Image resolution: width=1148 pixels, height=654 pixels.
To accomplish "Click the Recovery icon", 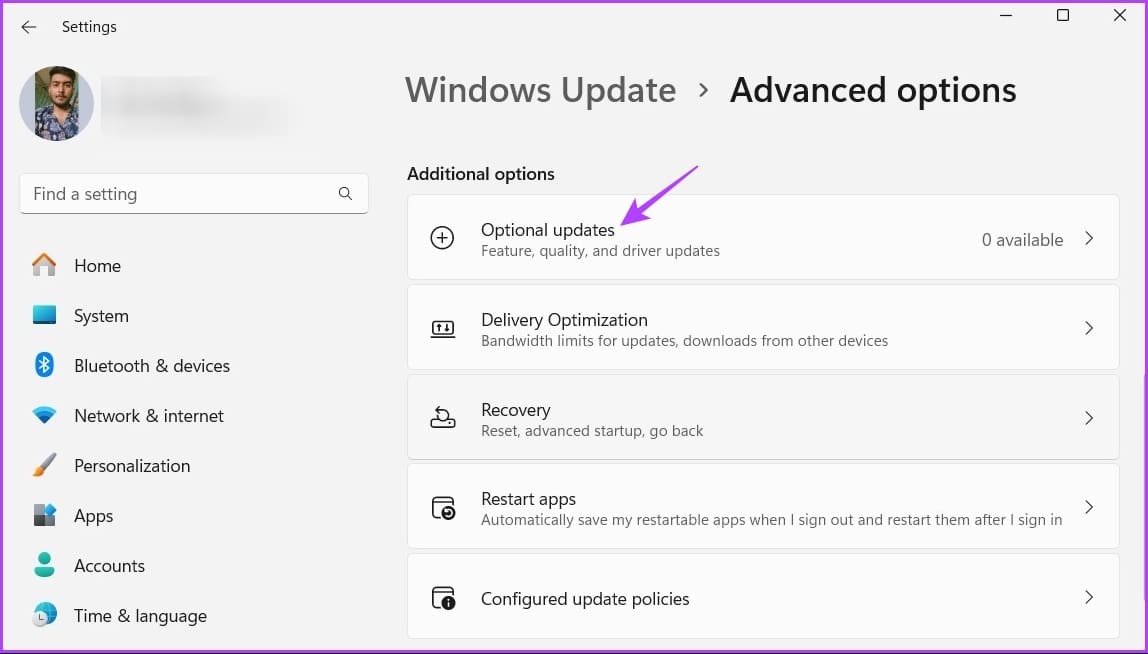I will [442, 417].
